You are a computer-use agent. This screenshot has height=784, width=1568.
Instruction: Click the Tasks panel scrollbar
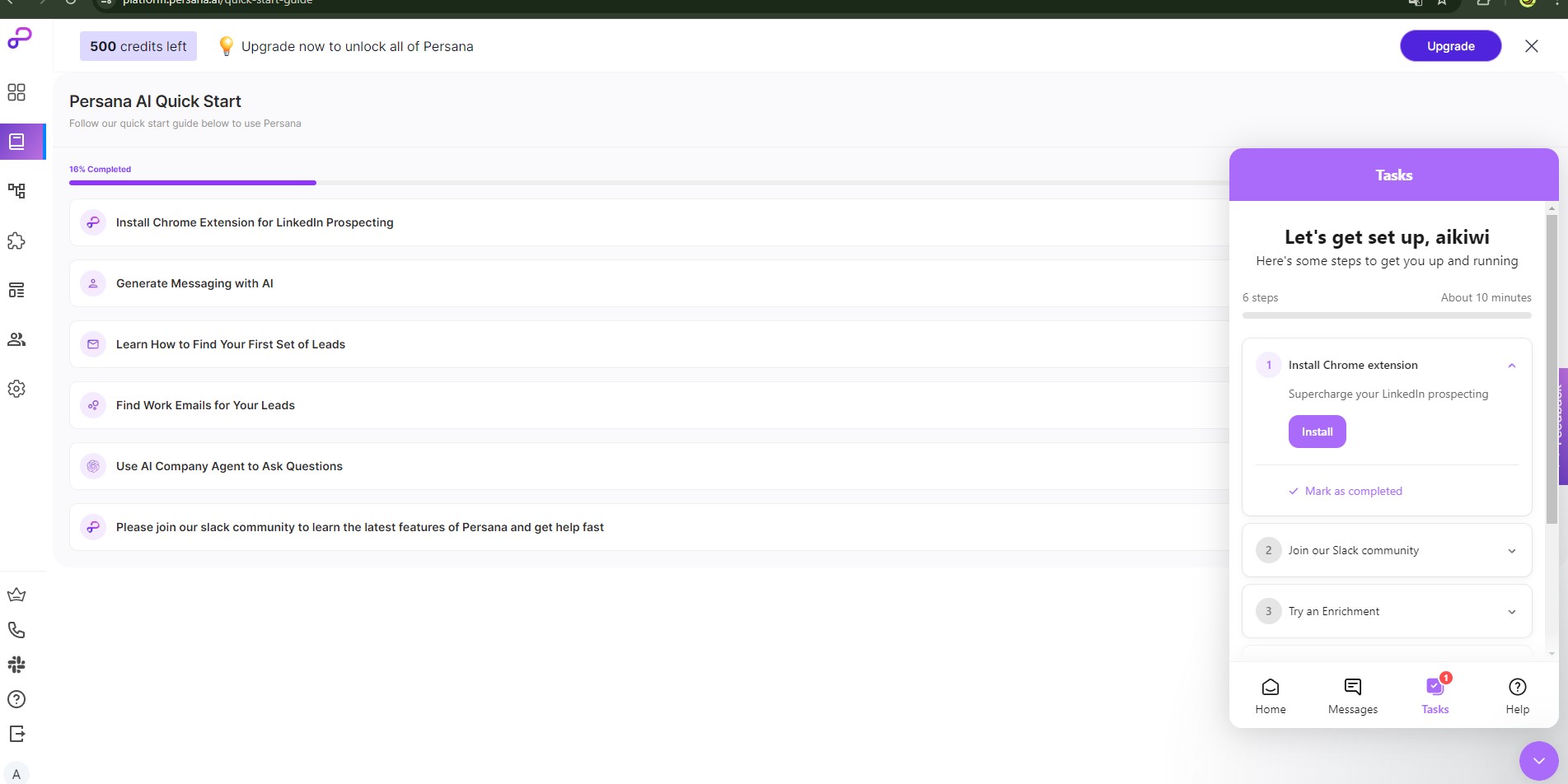coord(1552,369)
